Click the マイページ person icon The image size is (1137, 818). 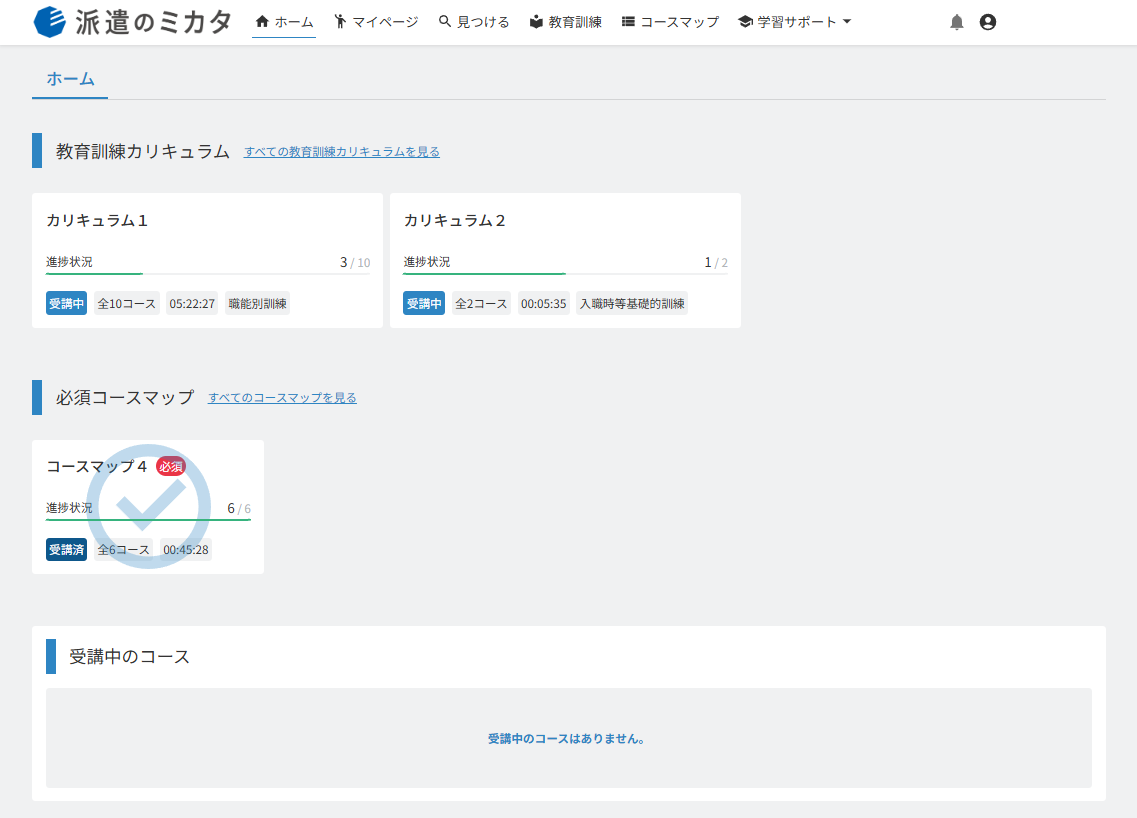pos(340,22)
